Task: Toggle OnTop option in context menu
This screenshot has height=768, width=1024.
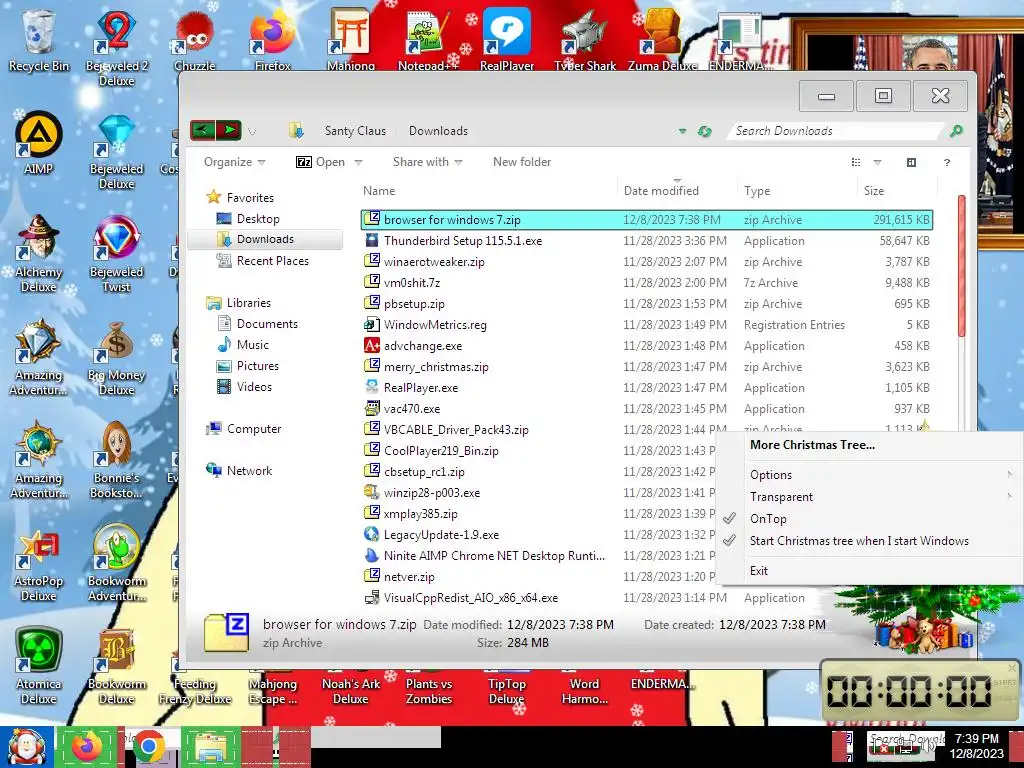Action: tap(768, 519)
